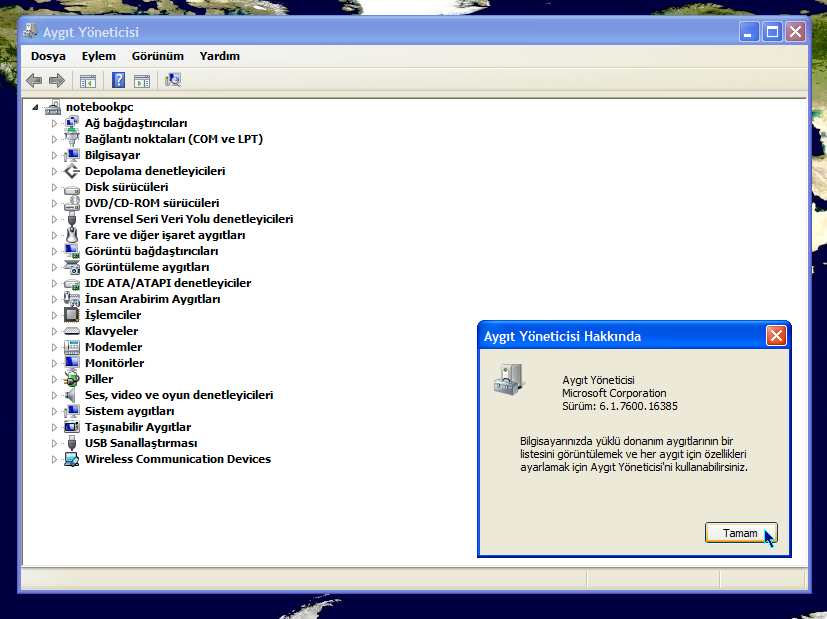Click the notebookpc computer icon
827x619 pixels.
point(53,108)
